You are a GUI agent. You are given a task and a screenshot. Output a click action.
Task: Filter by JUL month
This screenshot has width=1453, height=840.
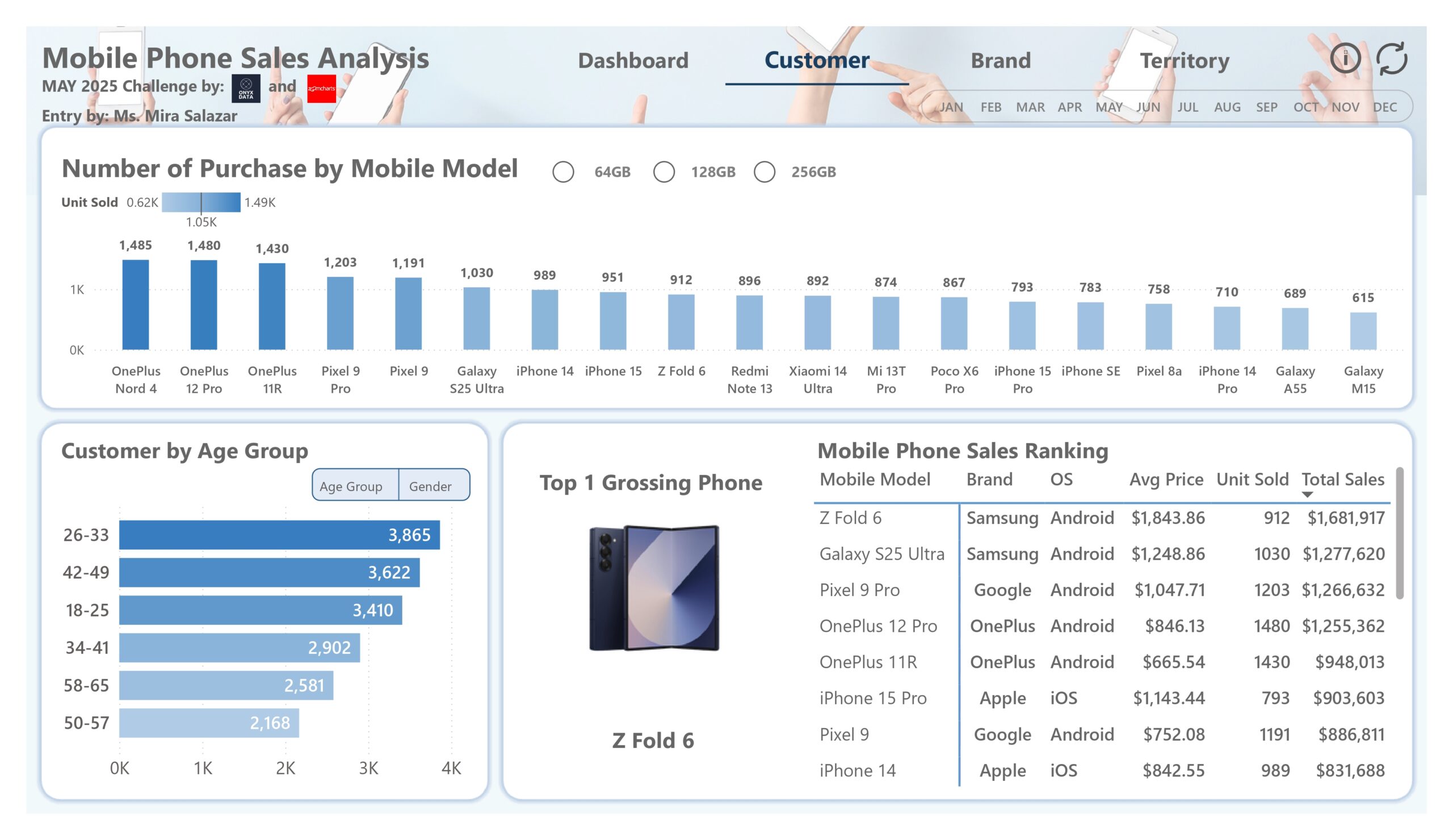[1187, 107]
